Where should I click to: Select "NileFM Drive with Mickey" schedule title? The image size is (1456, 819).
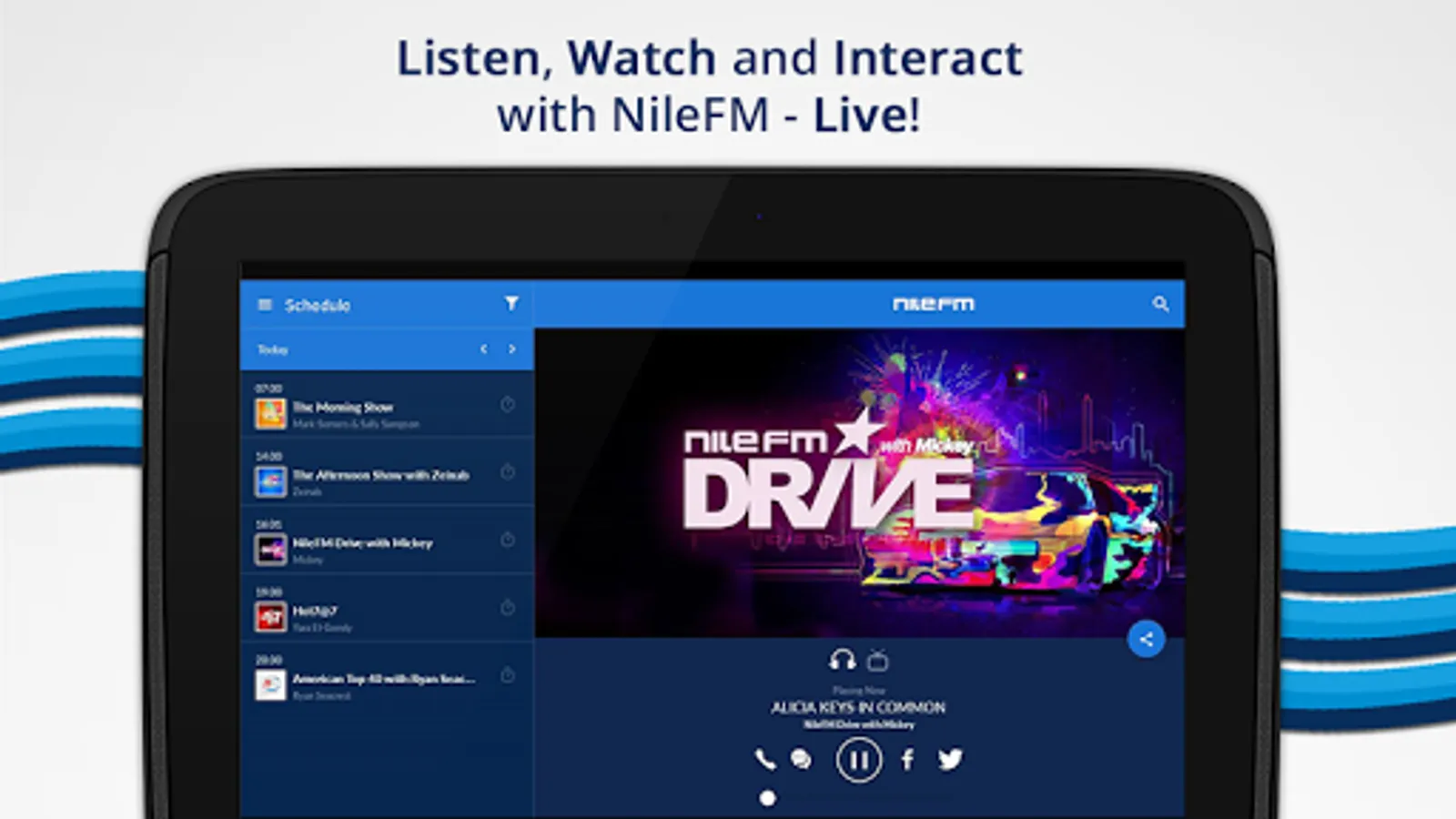click(x=362, y=543)
